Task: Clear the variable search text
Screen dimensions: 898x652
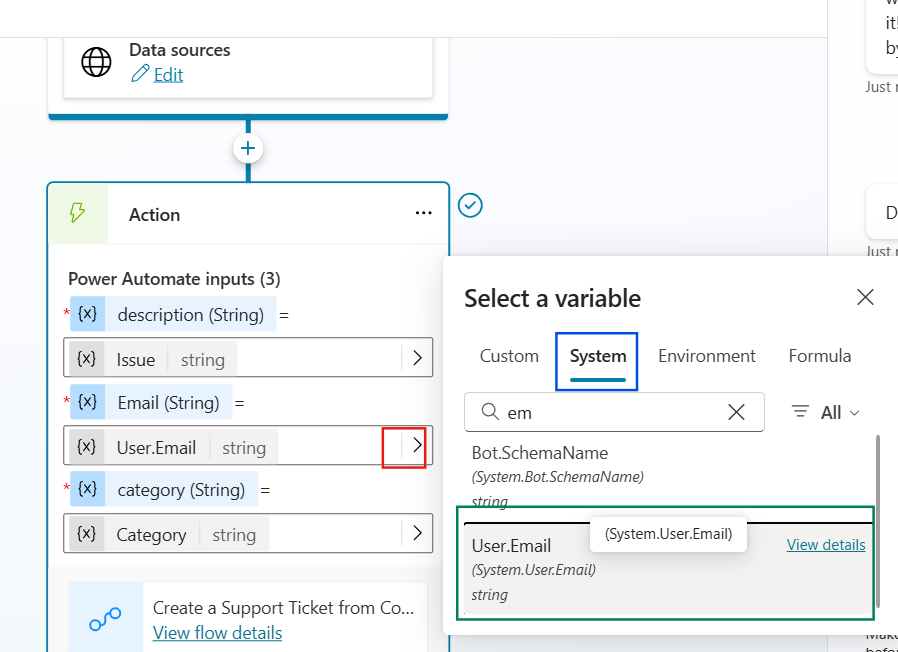Action: click(x=736, y=412)
